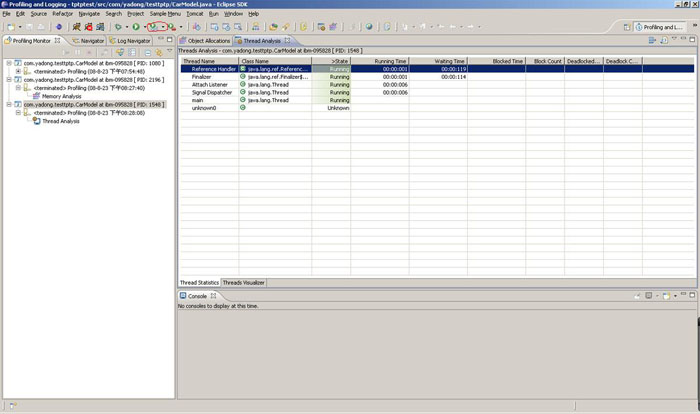Open the Profile button dropdown arrow
The height and width of the screenshot is (414, 700).
[x=163, y=27]
